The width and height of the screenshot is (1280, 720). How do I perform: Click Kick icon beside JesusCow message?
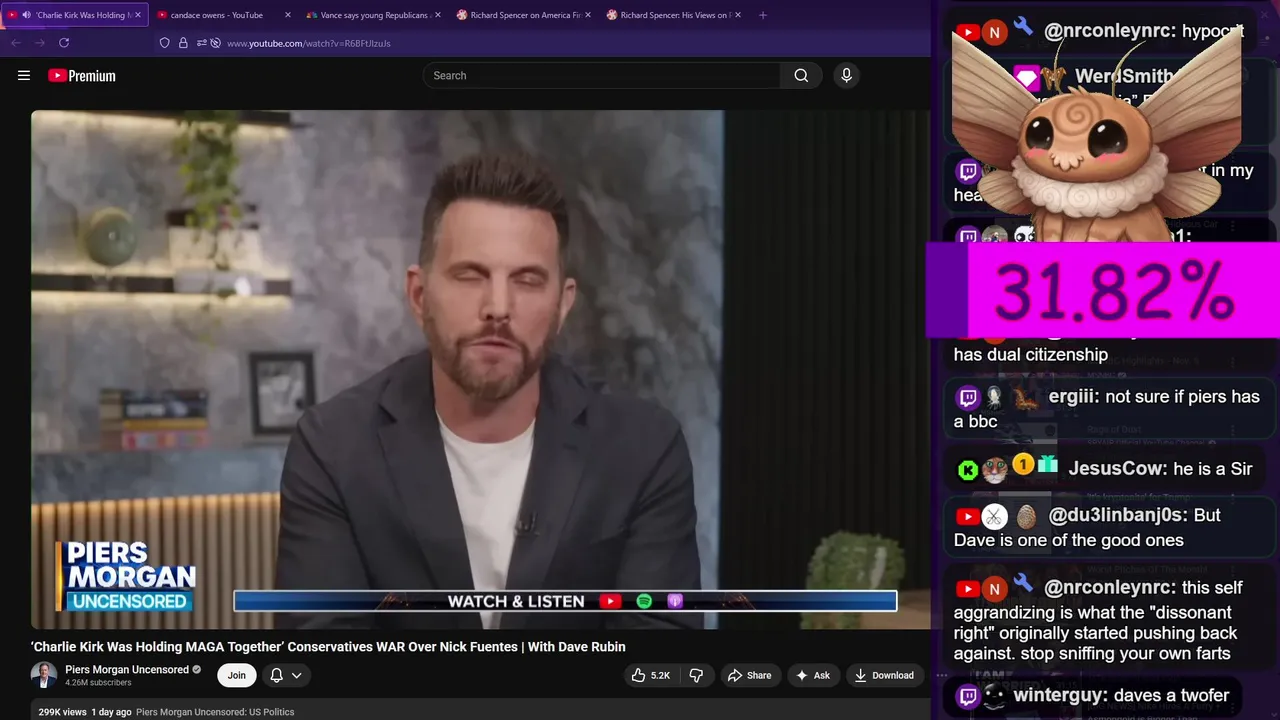pos(967,469)
